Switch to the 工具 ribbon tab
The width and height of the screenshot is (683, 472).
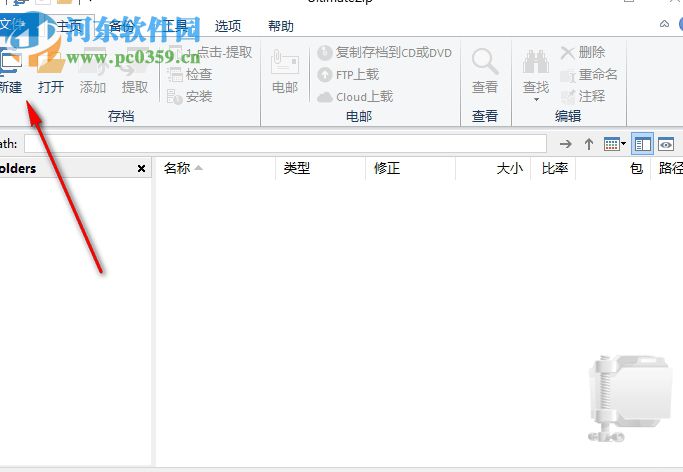tap(175, 26)
